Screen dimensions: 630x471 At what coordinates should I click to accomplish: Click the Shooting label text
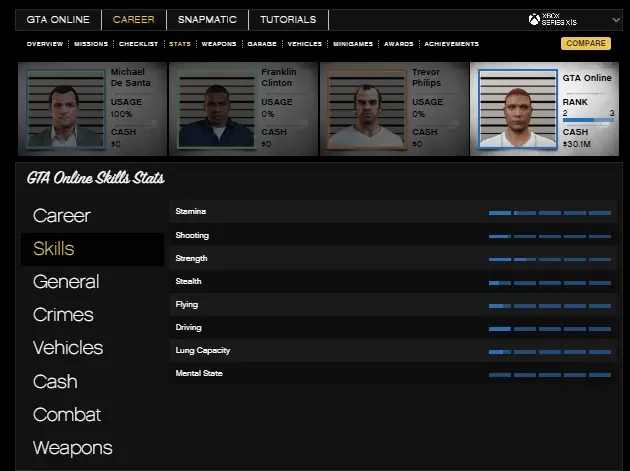pos(192,236)
